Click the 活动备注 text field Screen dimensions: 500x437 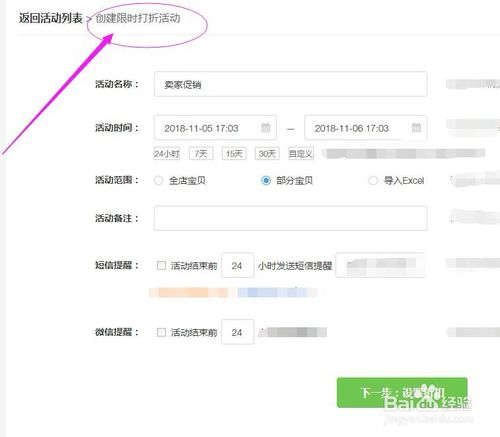[x=290, y=218]
